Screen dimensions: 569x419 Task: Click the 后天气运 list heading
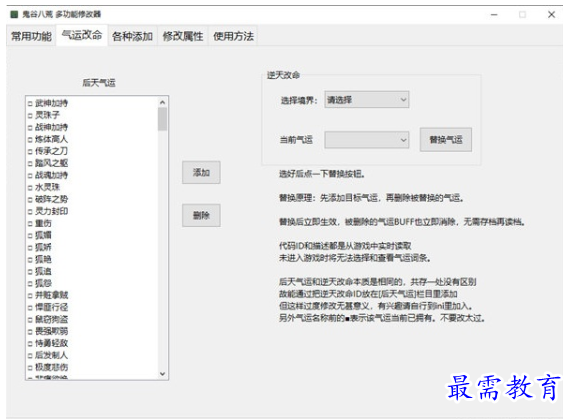coord(98,83)
